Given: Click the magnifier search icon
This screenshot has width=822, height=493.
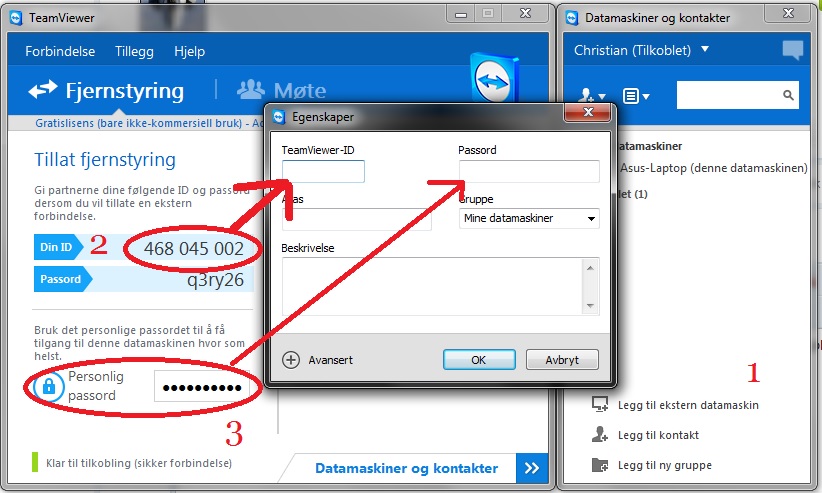Looking at the screenshot, I should click(788, 95).
